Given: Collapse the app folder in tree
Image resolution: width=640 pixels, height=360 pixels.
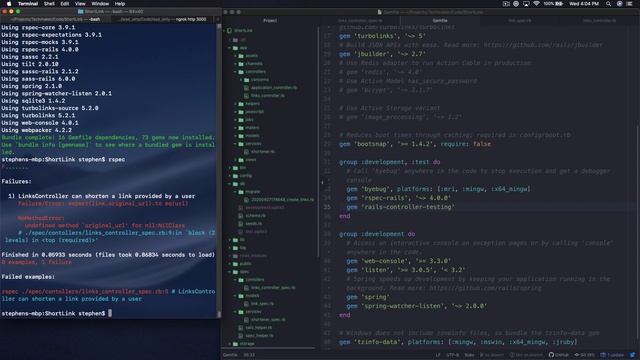Looking at the screenshot, I should tap(230, 48).
